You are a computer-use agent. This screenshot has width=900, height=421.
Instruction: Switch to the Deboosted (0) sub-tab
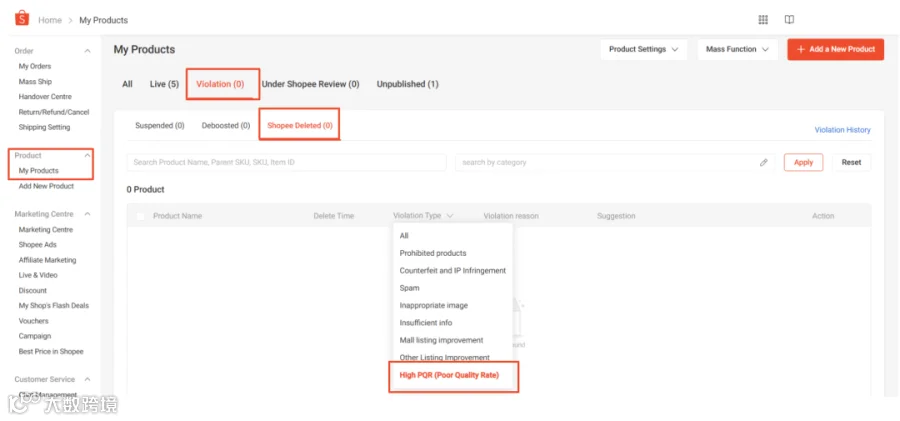[226, 125]
